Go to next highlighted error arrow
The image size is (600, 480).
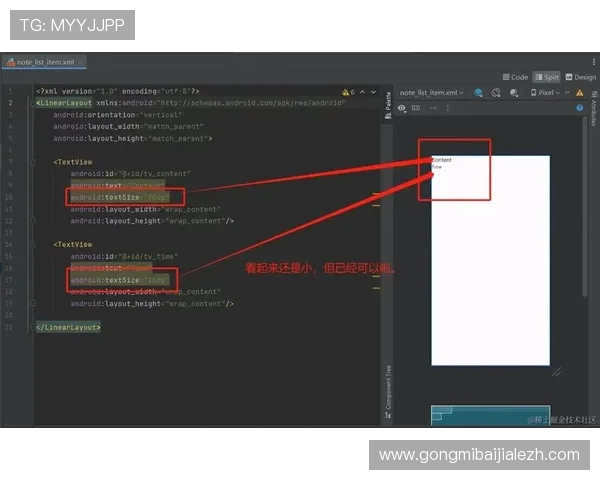pyautogui.click(x=373, y=92)
